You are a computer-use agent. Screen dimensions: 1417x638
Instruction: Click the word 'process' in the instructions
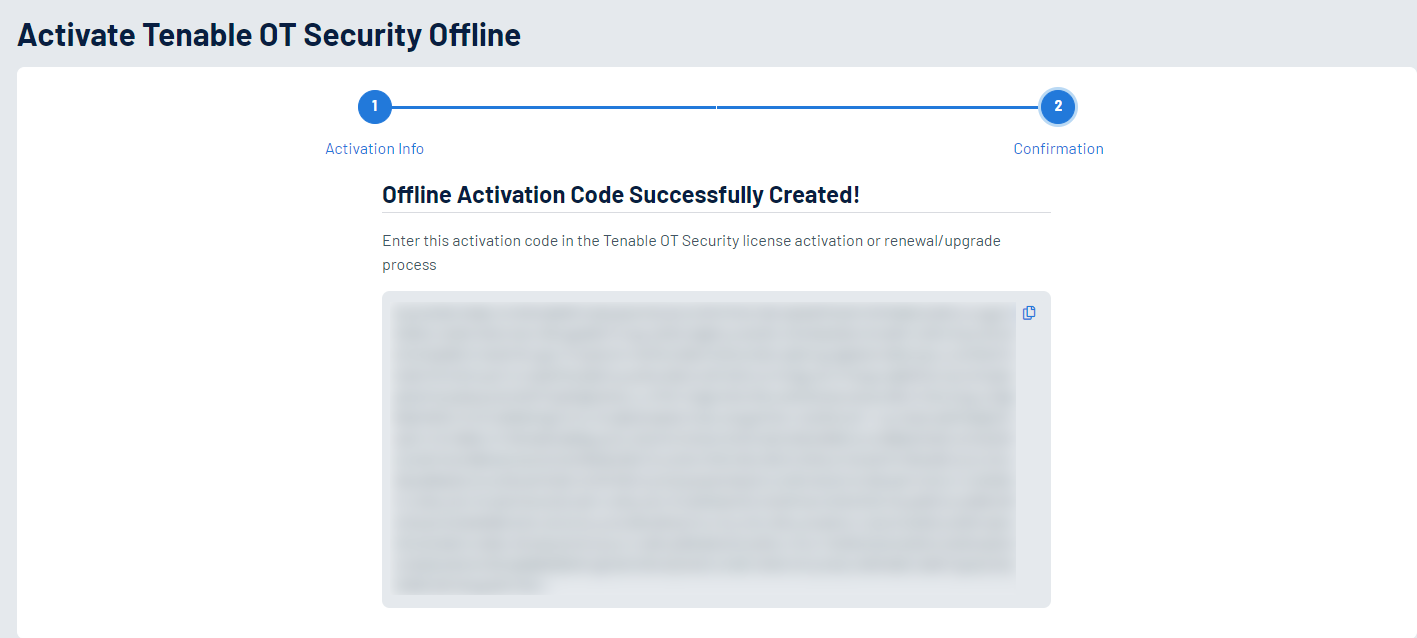pos(409,266)
